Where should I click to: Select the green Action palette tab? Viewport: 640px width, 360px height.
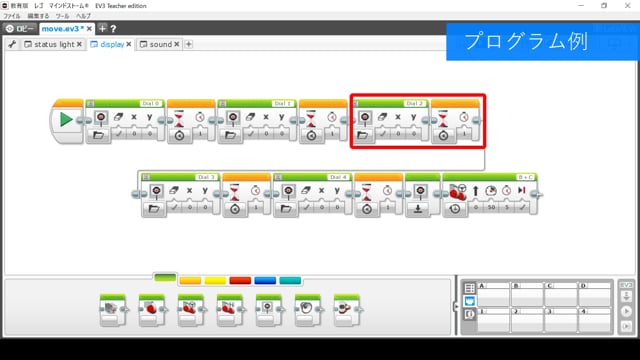(x=165, y=278)
